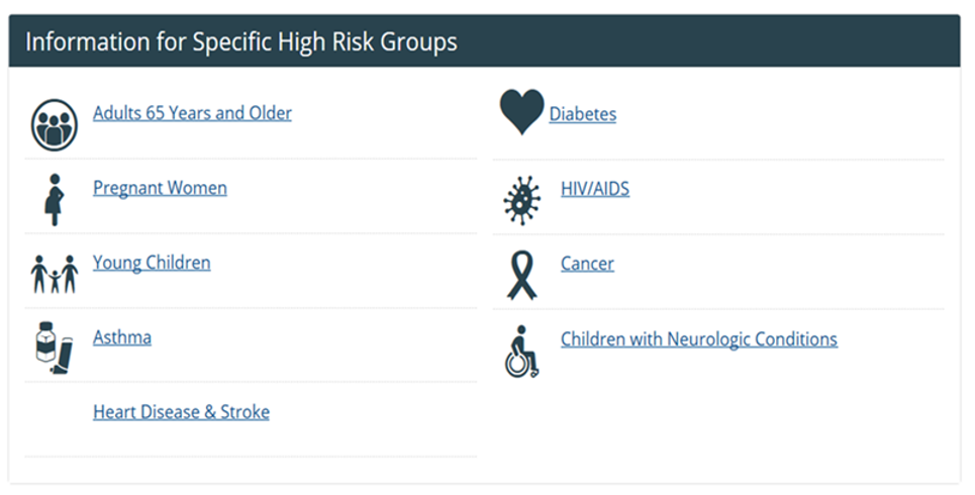Visit the HIV/AIDS link
This screenshot has height=495, width=975.
tap(595, 188)
